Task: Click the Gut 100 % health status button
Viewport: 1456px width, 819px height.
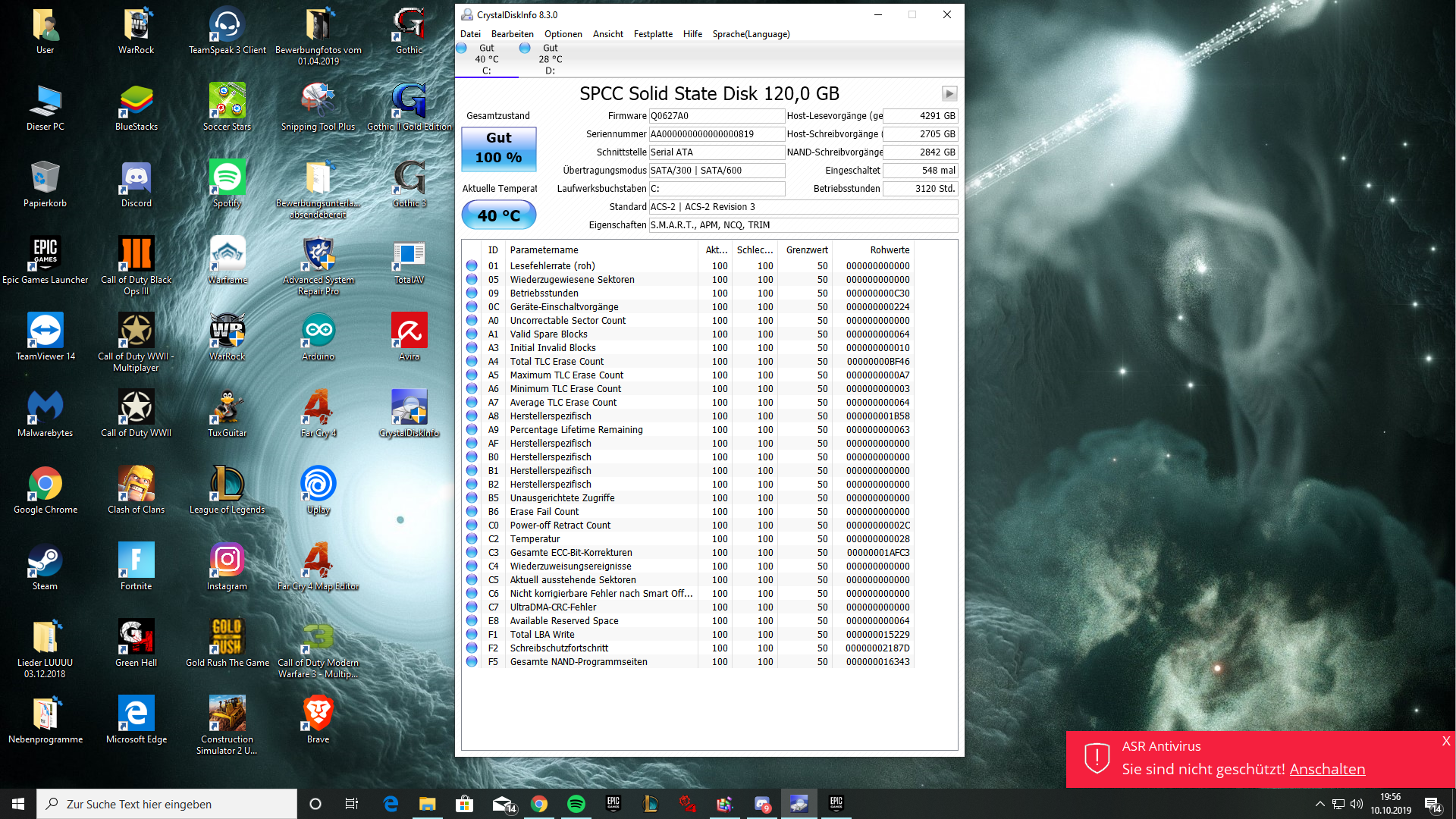Action: [x=498, y=148]
